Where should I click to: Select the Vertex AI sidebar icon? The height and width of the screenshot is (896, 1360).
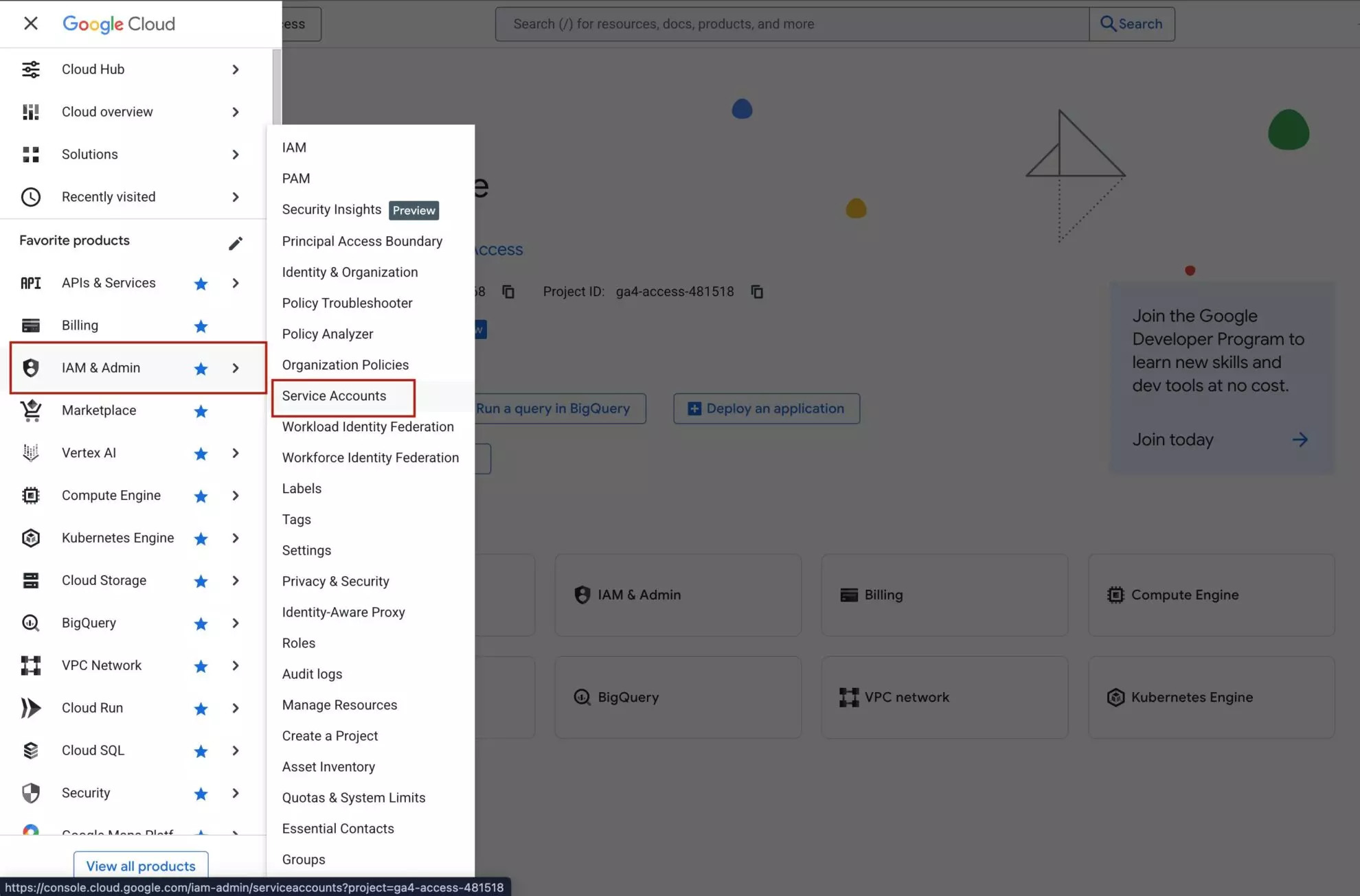(31, 452)
